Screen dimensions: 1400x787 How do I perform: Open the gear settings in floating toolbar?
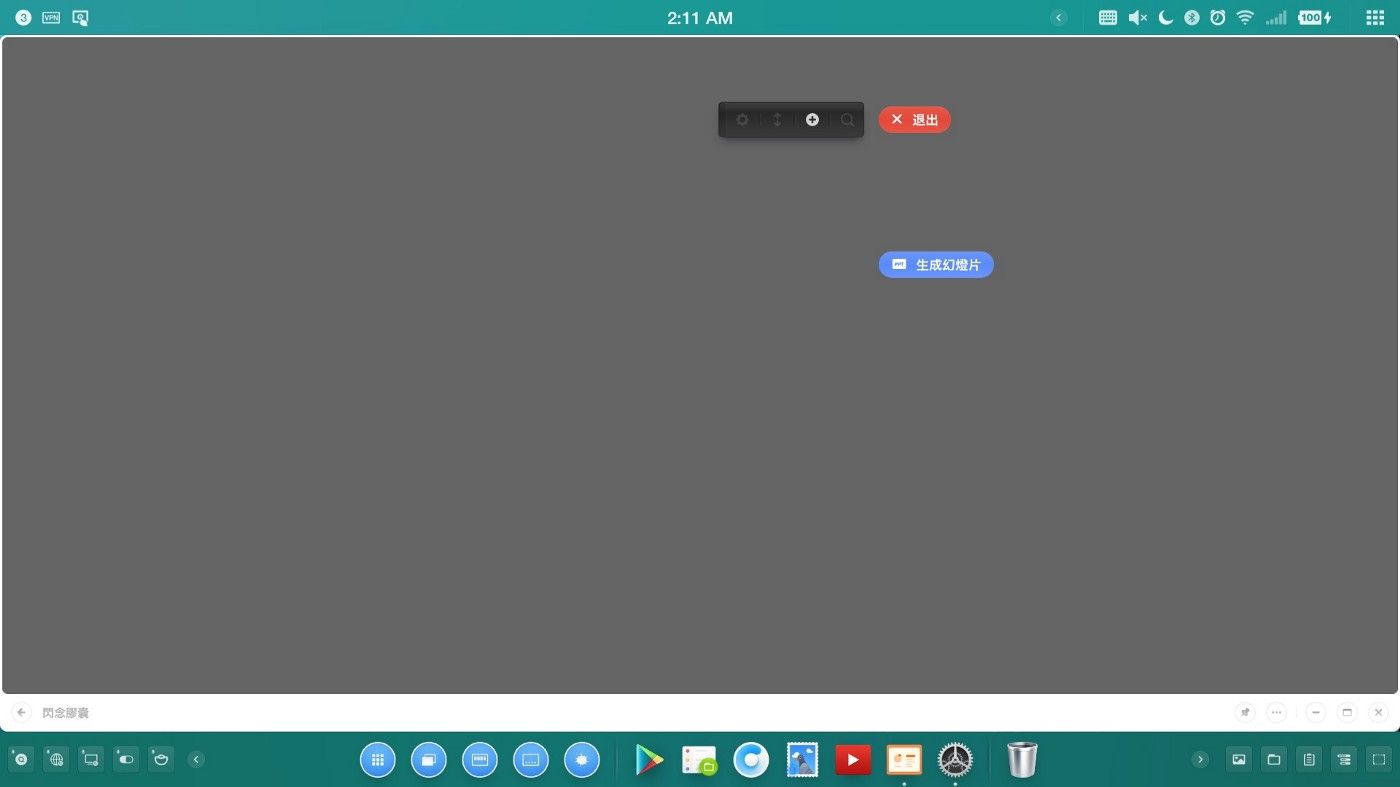(742, 120)
